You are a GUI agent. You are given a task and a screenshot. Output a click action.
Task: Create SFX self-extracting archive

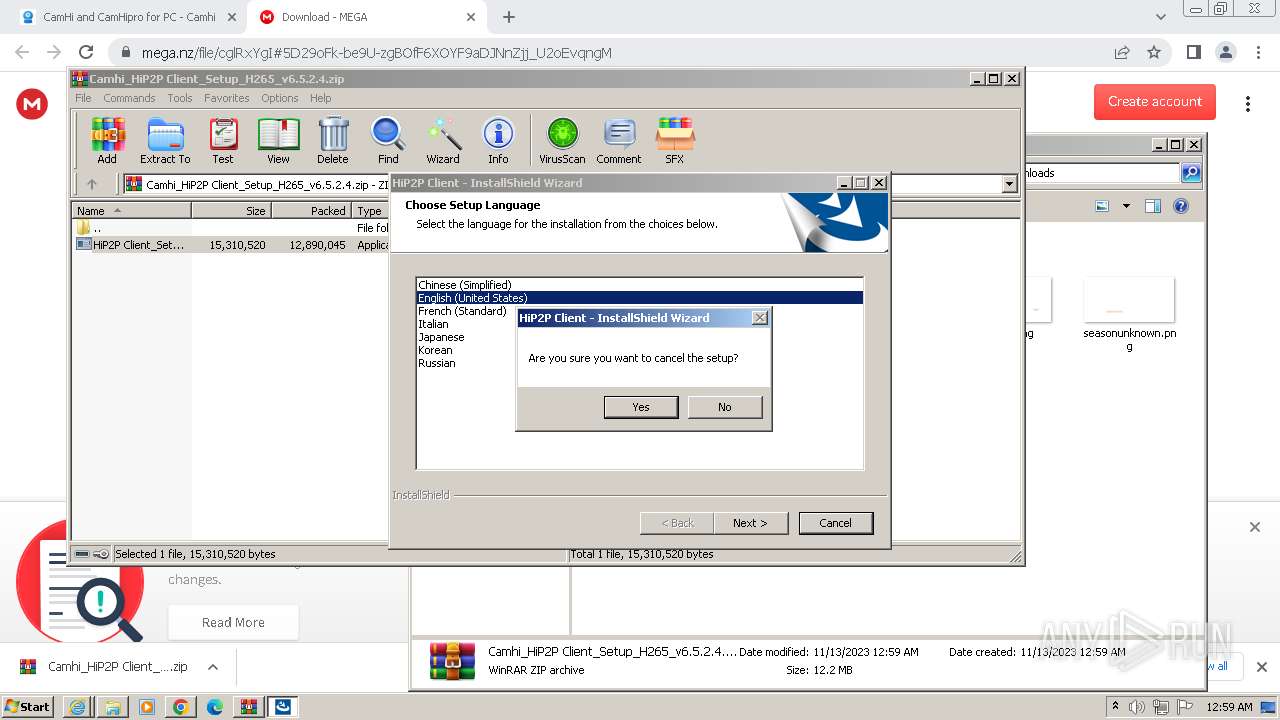(x=675, y=140)
